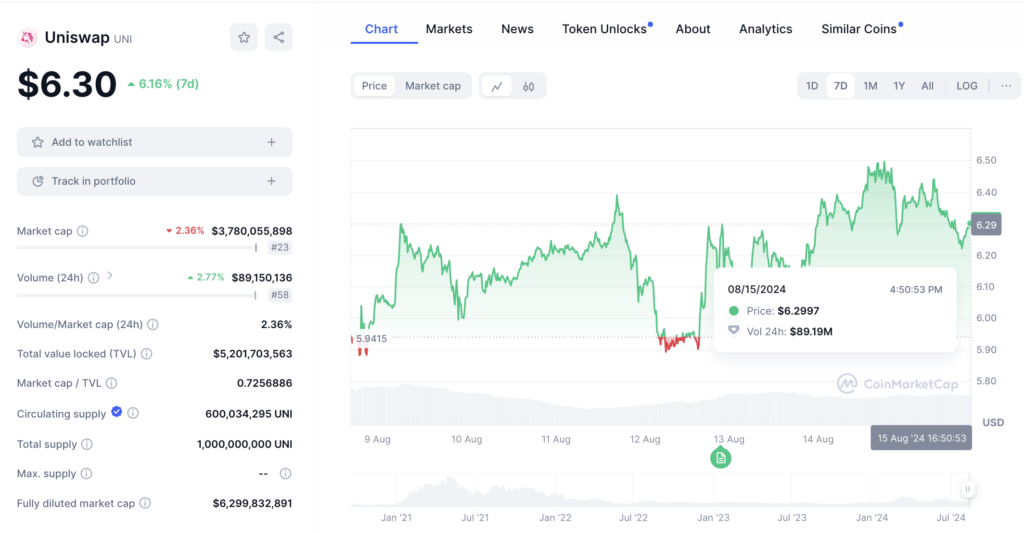The width and height of the screenshot is (1024, 533).
Task: Click the green document event marker
Action: point(721,458)
